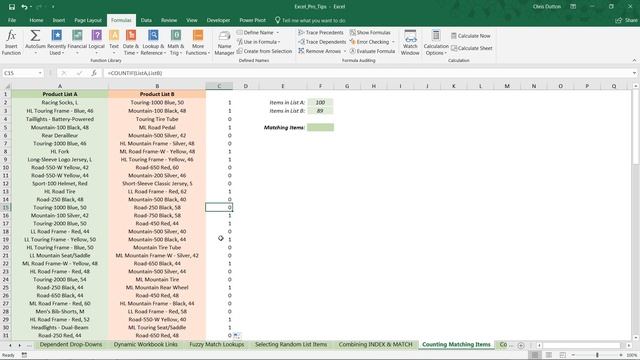Expand Use in Formula dropdown
Screen dimensions: 640x360
[279, 42]
